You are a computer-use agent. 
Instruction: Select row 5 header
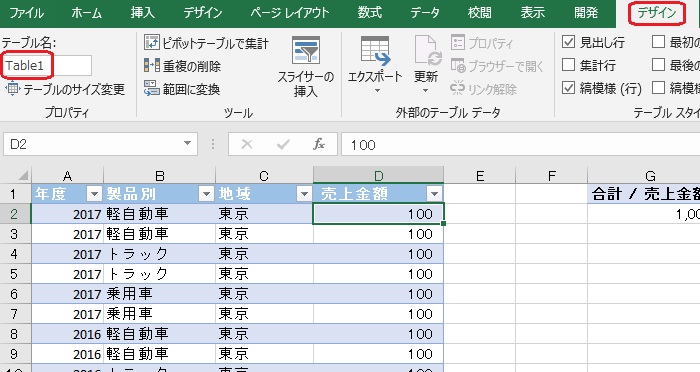point(15,274)
